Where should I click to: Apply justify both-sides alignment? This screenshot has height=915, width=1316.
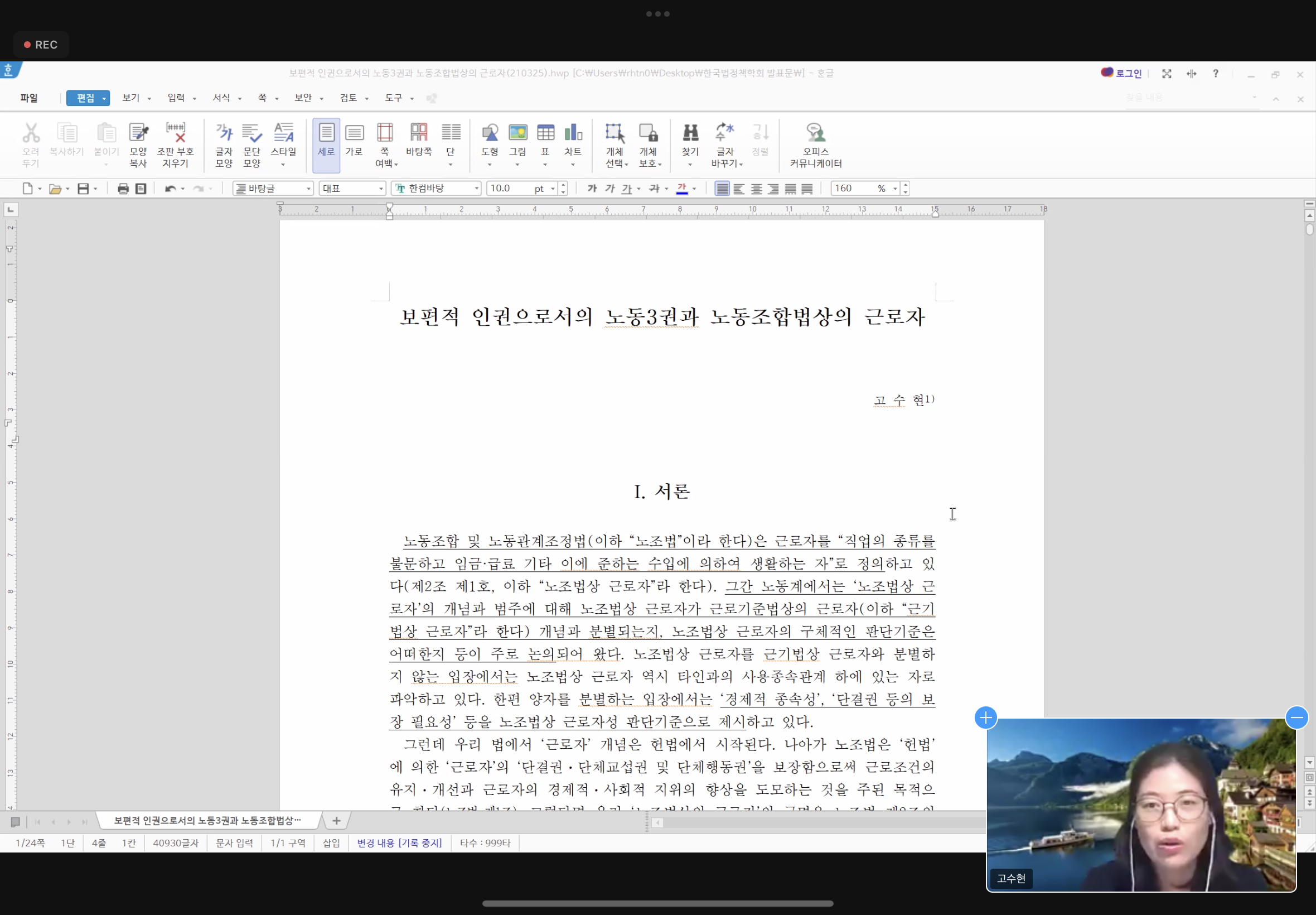point(723,189)
